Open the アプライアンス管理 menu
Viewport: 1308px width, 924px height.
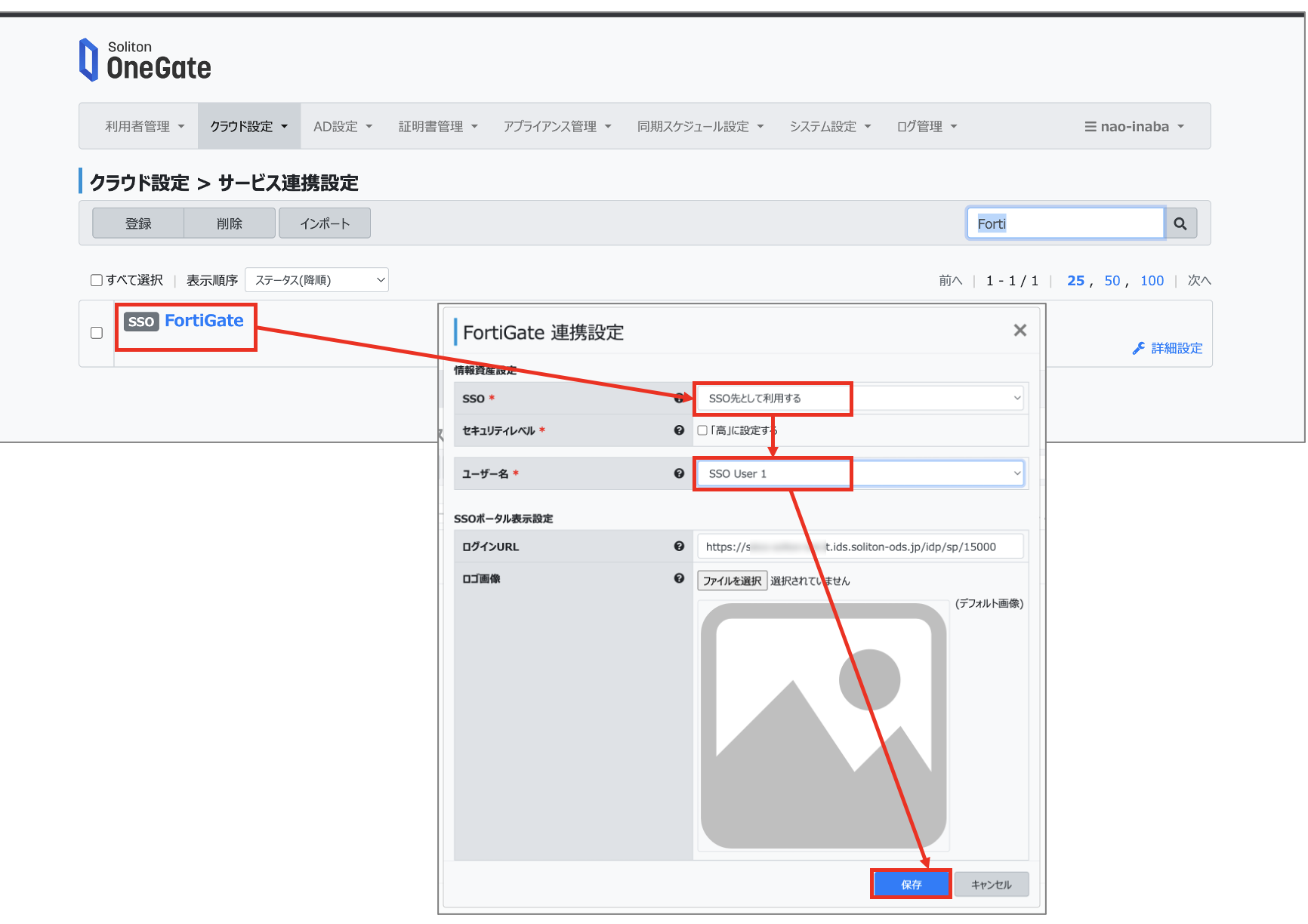tap(557, 127)
